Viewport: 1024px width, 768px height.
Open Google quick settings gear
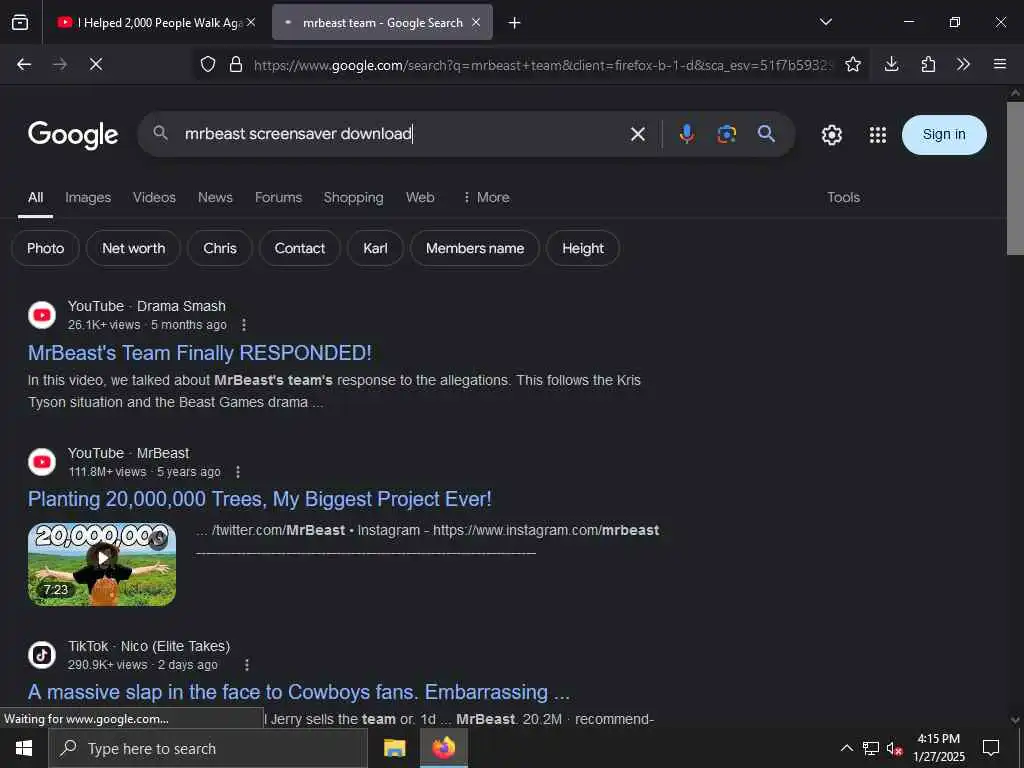click(831, 135)
